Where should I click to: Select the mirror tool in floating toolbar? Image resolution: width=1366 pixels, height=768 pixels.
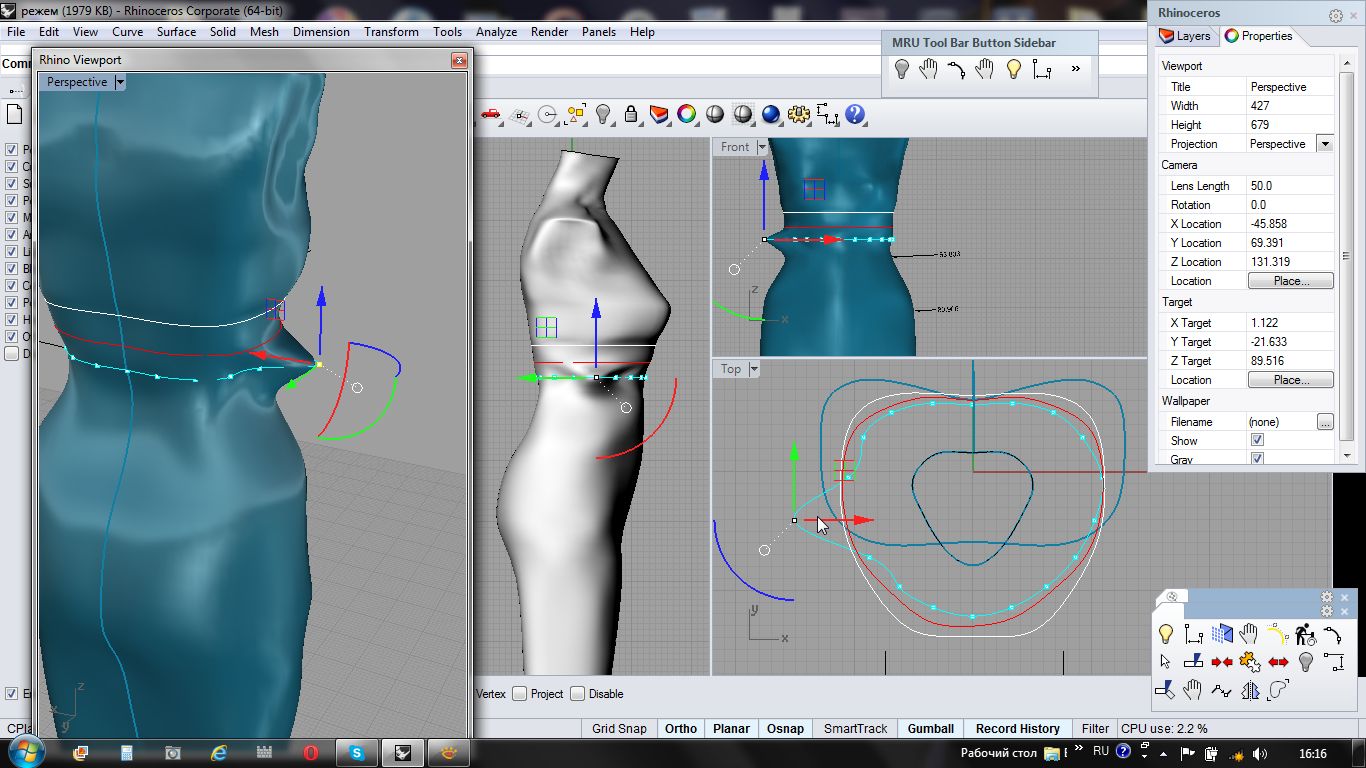coord(1250,689)
